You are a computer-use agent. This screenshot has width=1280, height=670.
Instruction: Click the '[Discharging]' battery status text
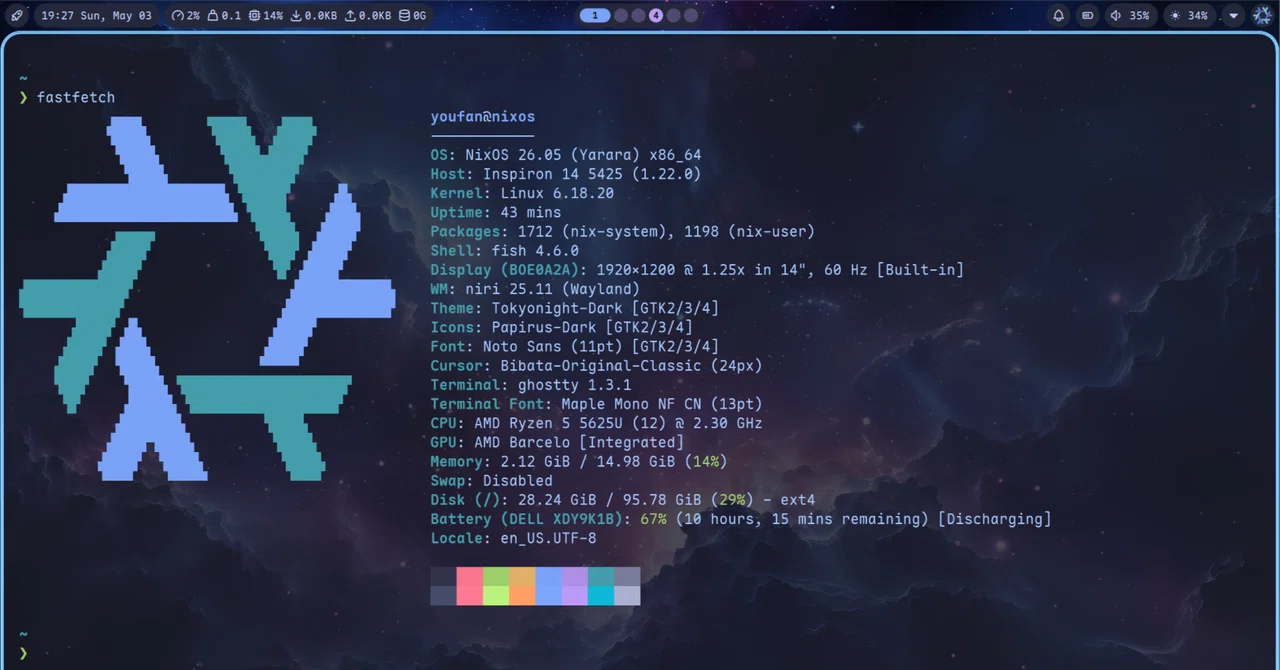994,519
